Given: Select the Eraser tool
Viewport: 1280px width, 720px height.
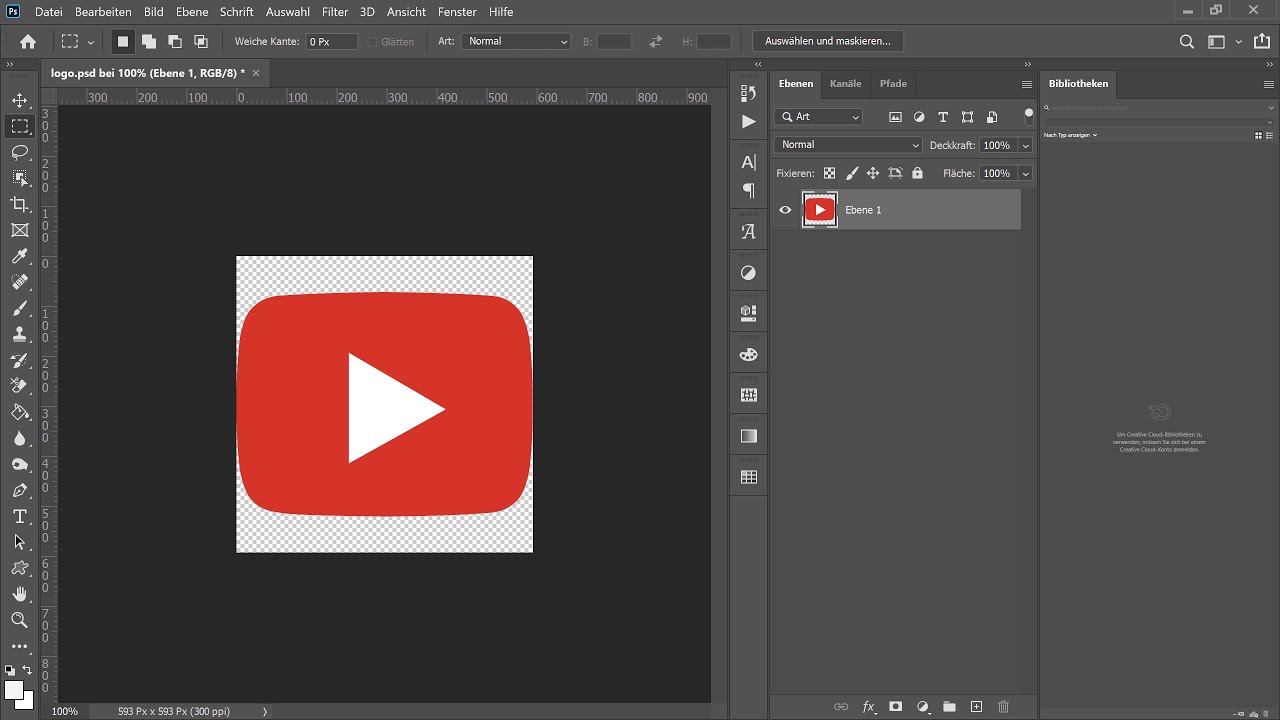Looking at the screenshot, I should coord(19,386).
